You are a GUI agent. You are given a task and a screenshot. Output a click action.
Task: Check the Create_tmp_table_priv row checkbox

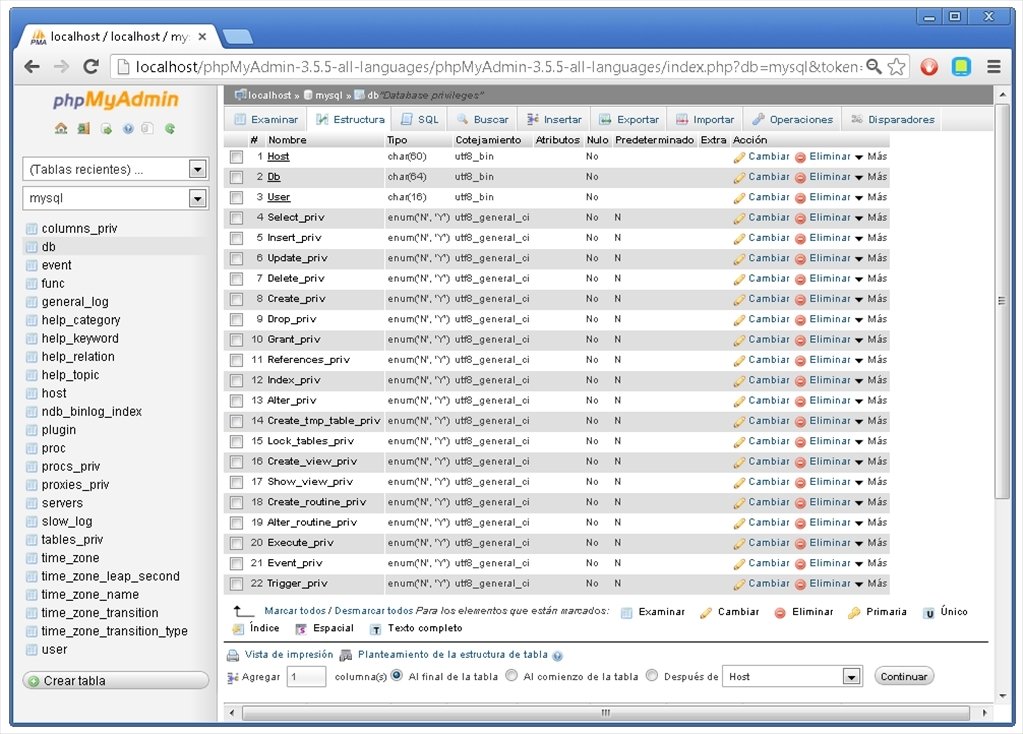pos(236,421)
